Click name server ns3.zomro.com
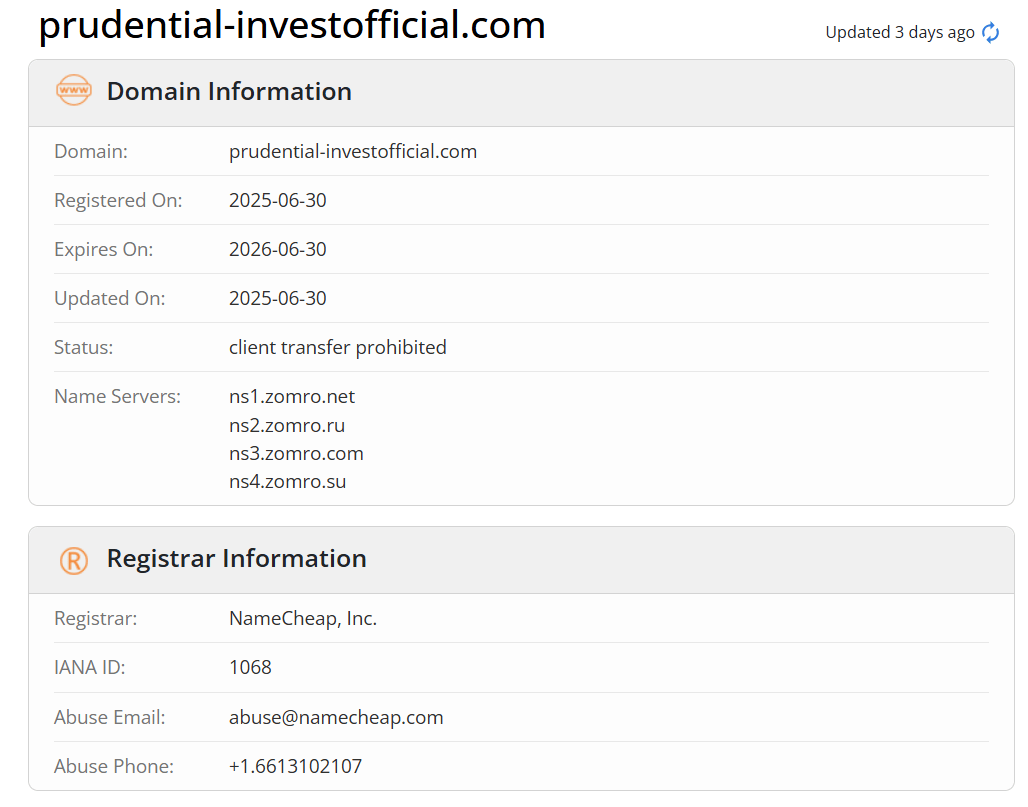 296,454
